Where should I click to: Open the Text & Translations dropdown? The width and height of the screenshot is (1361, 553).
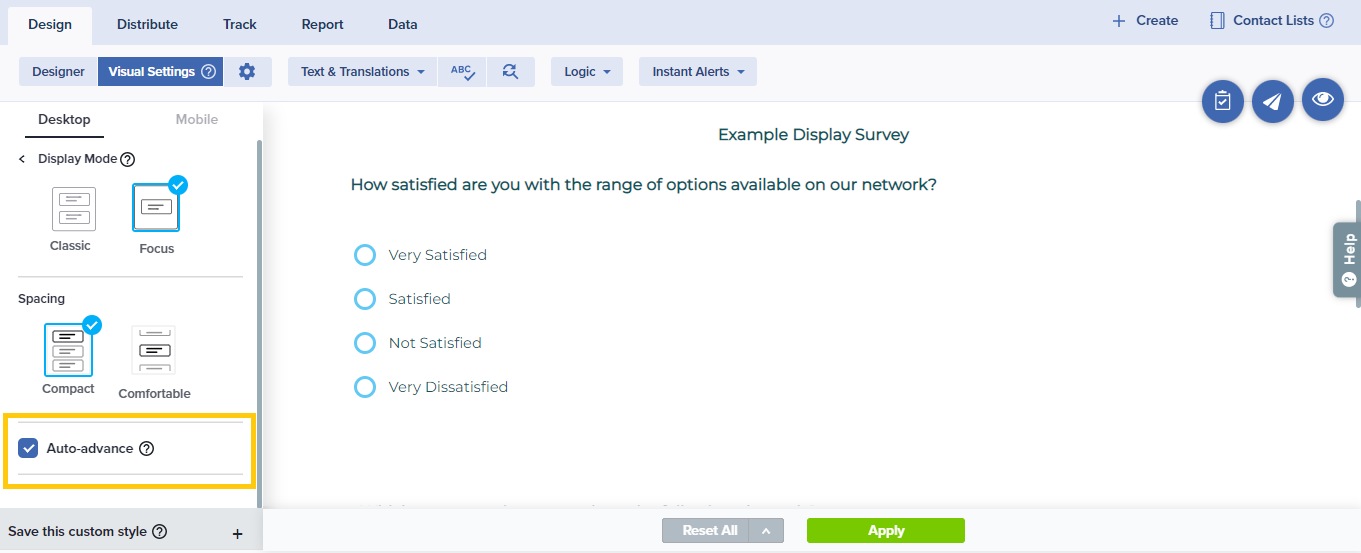(362, 71)
